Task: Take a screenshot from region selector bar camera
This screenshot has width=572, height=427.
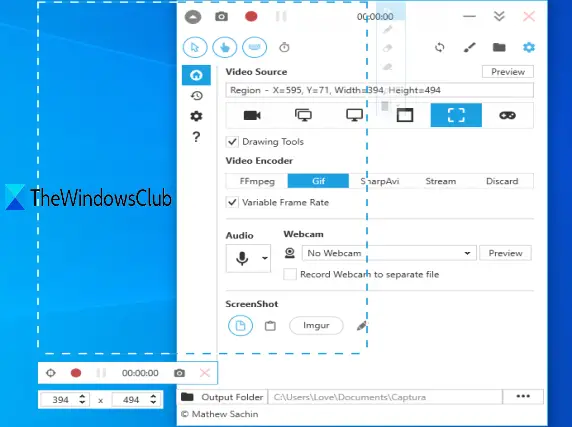Action: coord(179,373)
